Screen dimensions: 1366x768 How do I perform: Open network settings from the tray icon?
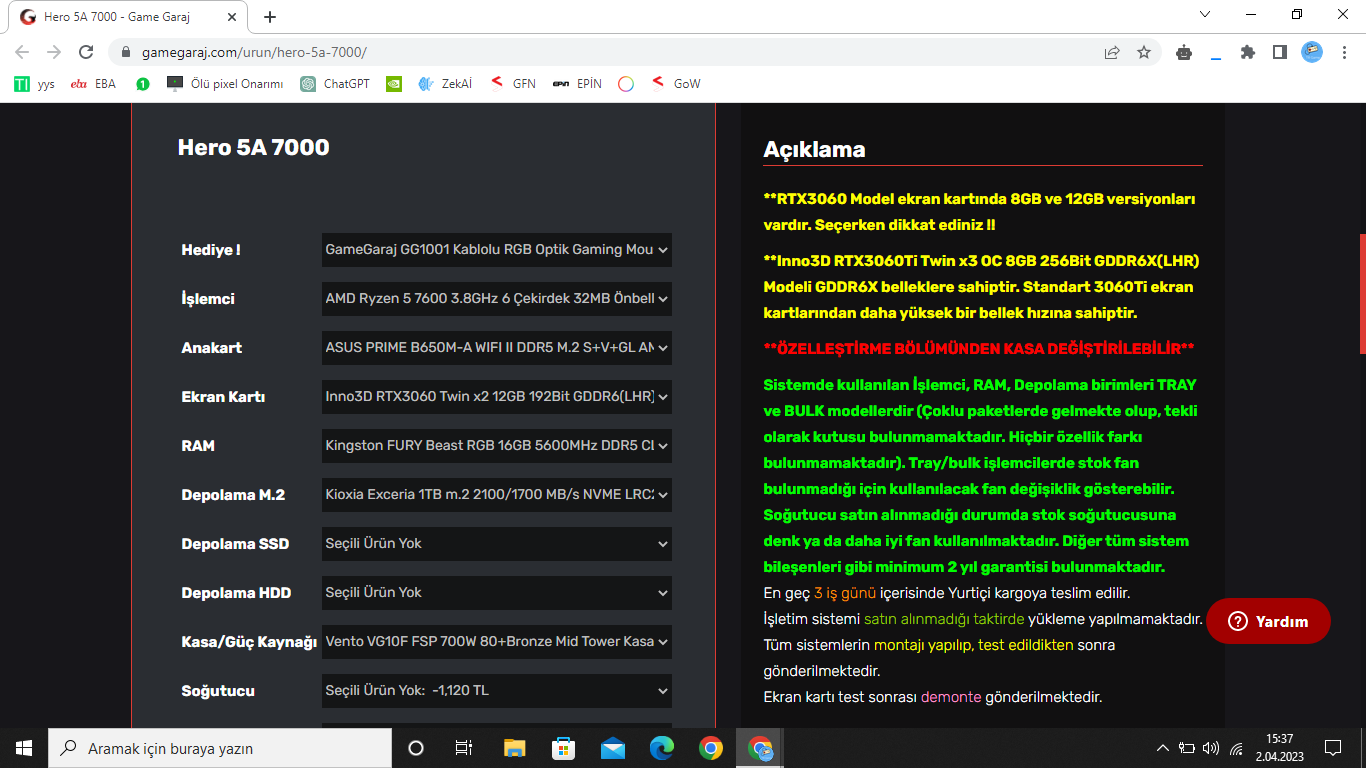pos(1236,748)
